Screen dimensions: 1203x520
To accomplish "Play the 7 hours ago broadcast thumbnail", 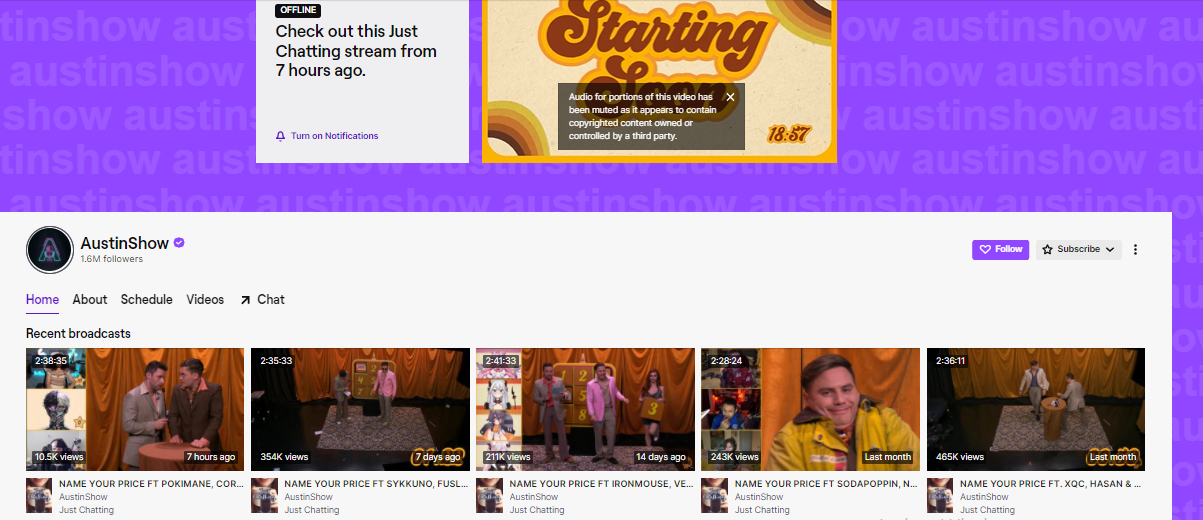I will [x=135, y=409].
